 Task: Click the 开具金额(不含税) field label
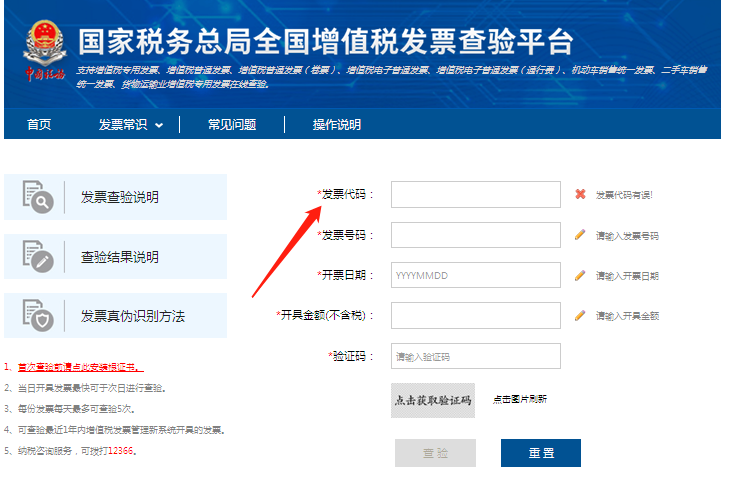[323, 315]
